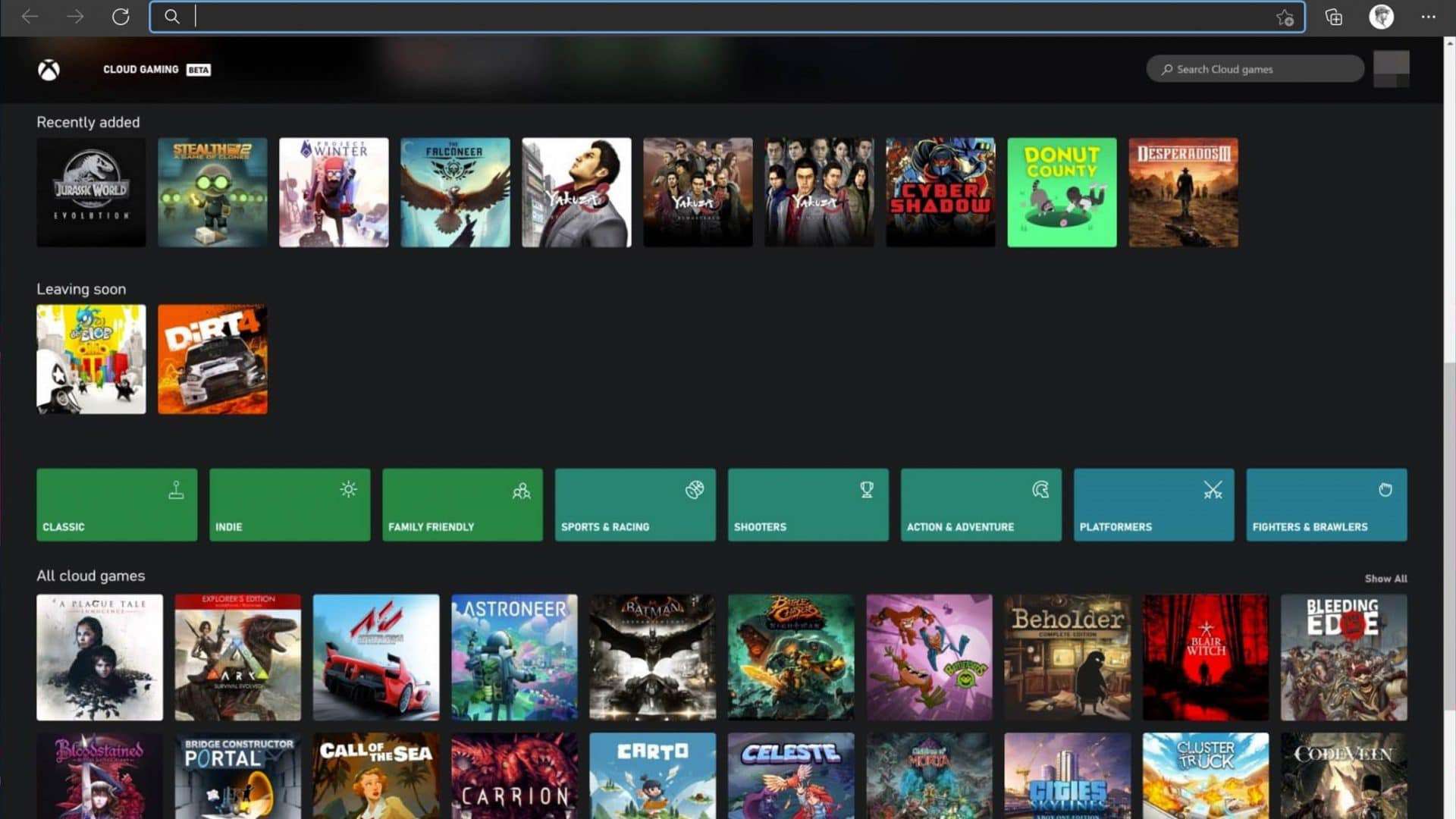Open Bridge Constructor Portal tile

(237, 776)
